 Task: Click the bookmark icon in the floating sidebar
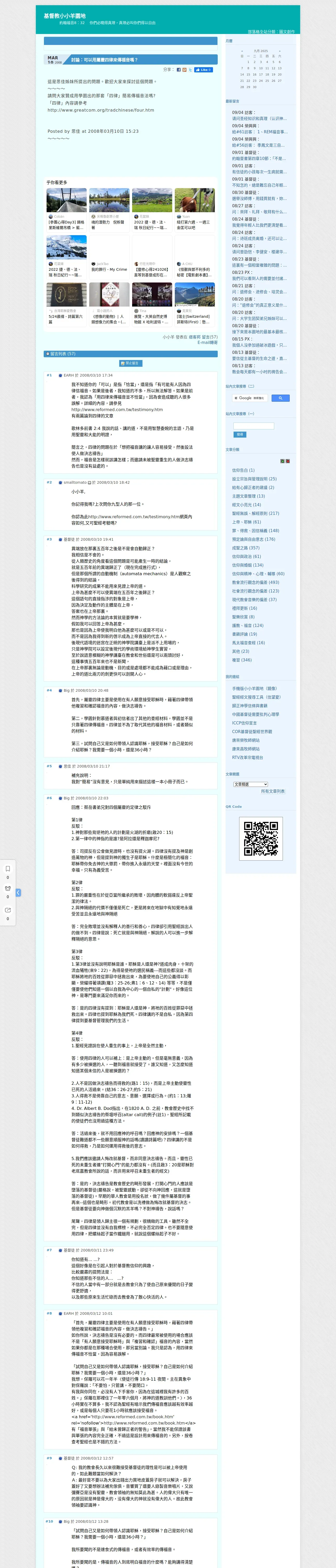8,869
